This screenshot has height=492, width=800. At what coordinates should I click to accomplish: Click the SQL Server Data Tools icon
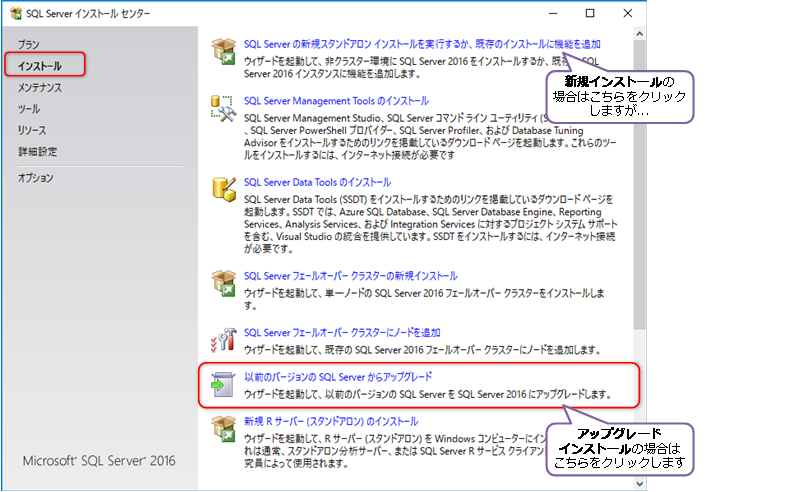224,189
